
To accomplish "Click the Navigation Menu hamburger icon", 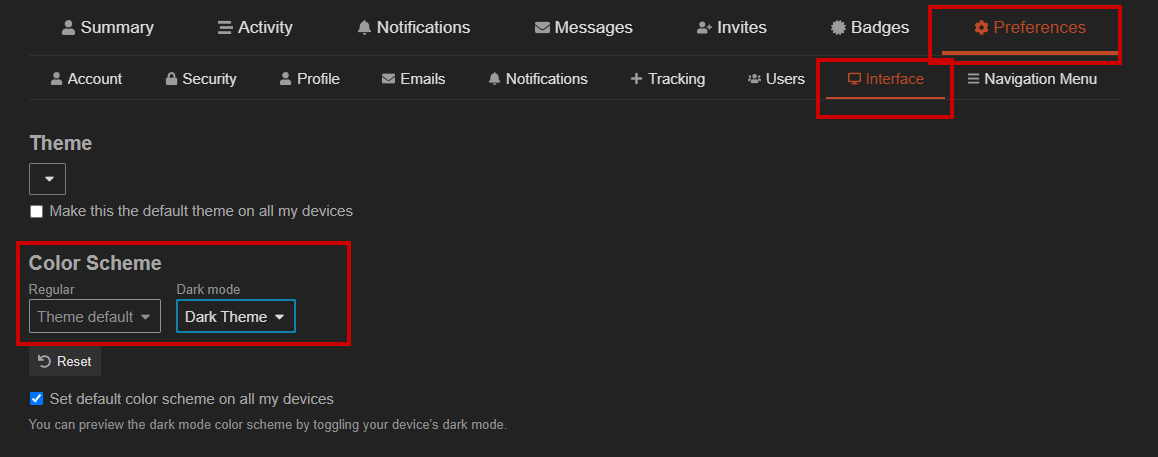I will pos(973,78).
